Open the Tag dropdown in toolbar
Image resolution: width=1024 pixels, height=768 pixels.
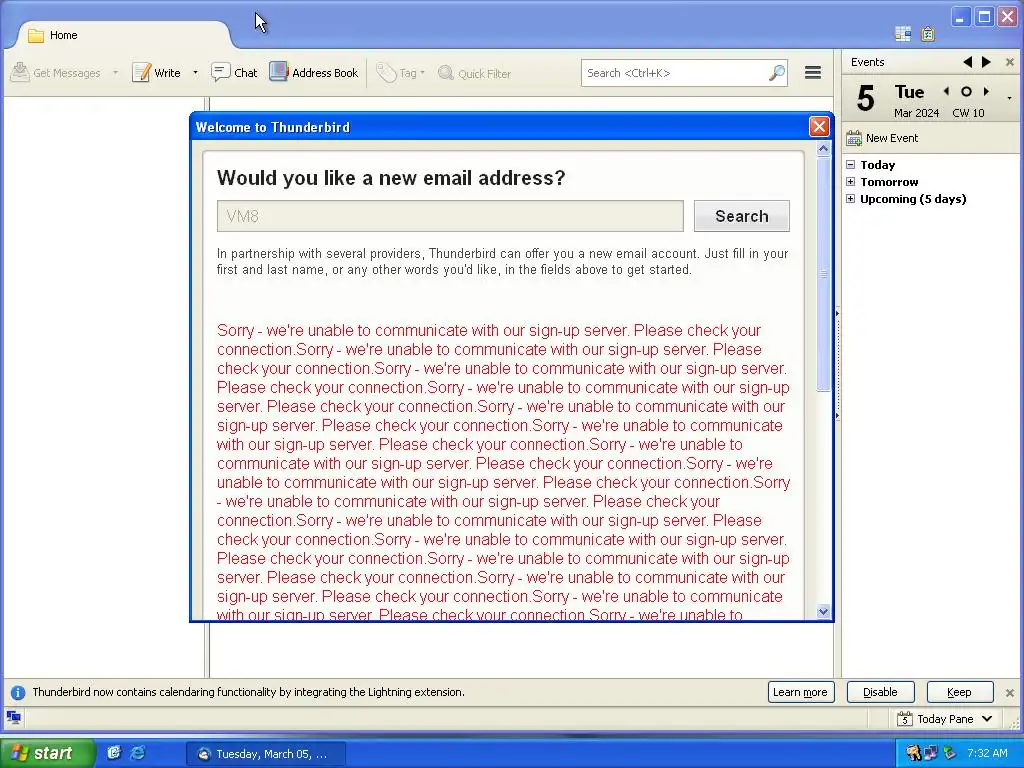pyautogui.click(x=400, y=73)
